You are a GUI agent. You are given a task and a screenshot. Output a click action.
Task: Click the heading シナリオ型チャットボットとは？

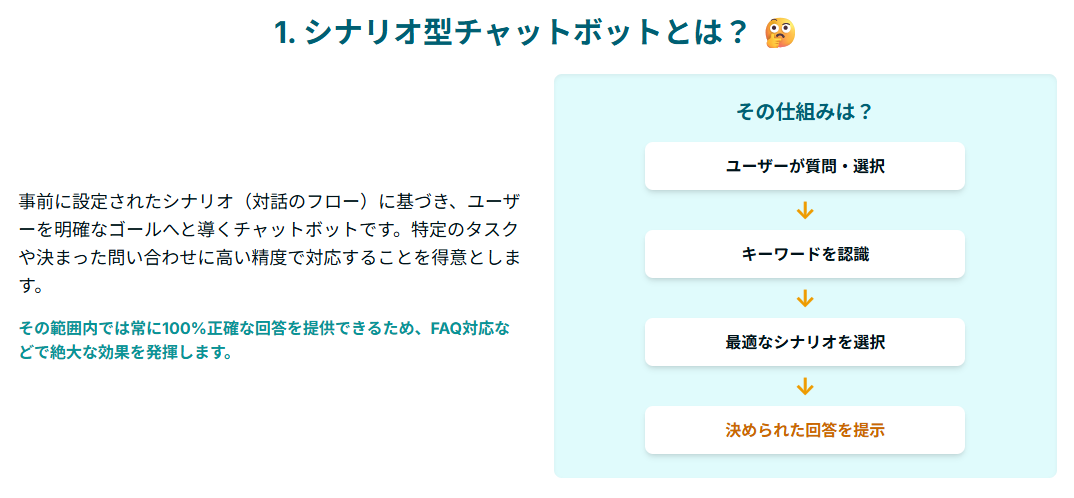point(525,32)
